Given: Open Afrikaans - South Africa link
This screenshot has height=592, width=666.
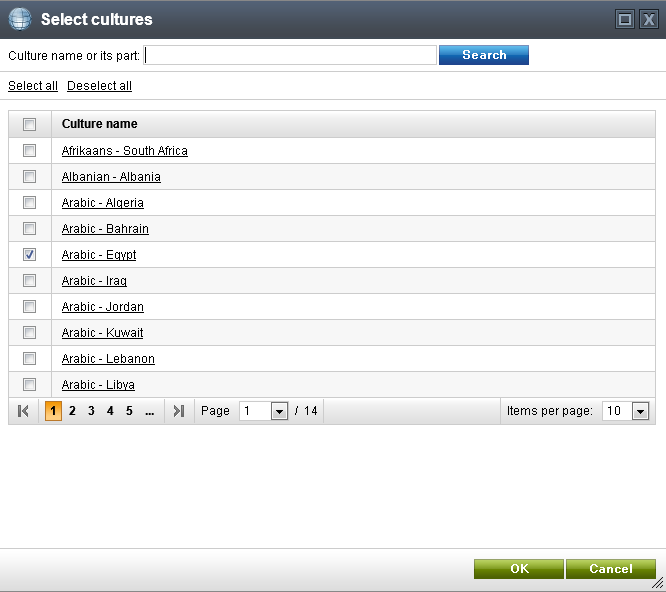Looking at the screenshot, I should point(124,151).
